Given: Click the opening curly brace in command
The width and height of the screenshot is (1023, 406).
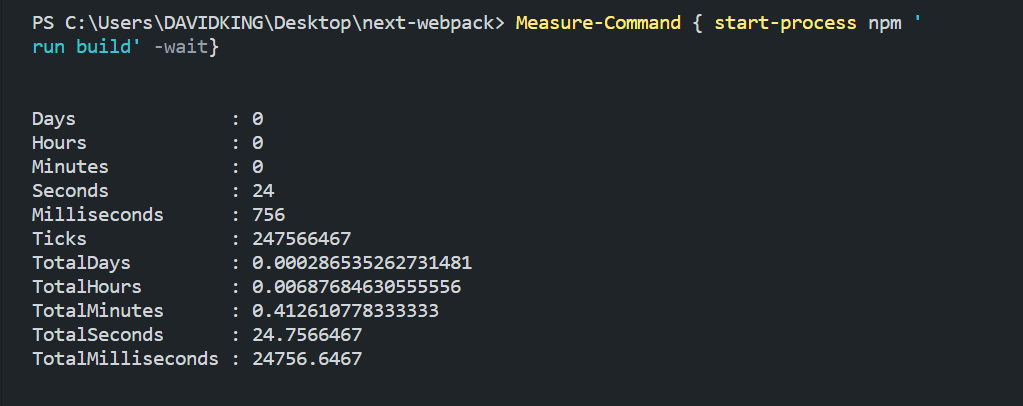Looking at the screenshot, I should (x=697, y=23).
